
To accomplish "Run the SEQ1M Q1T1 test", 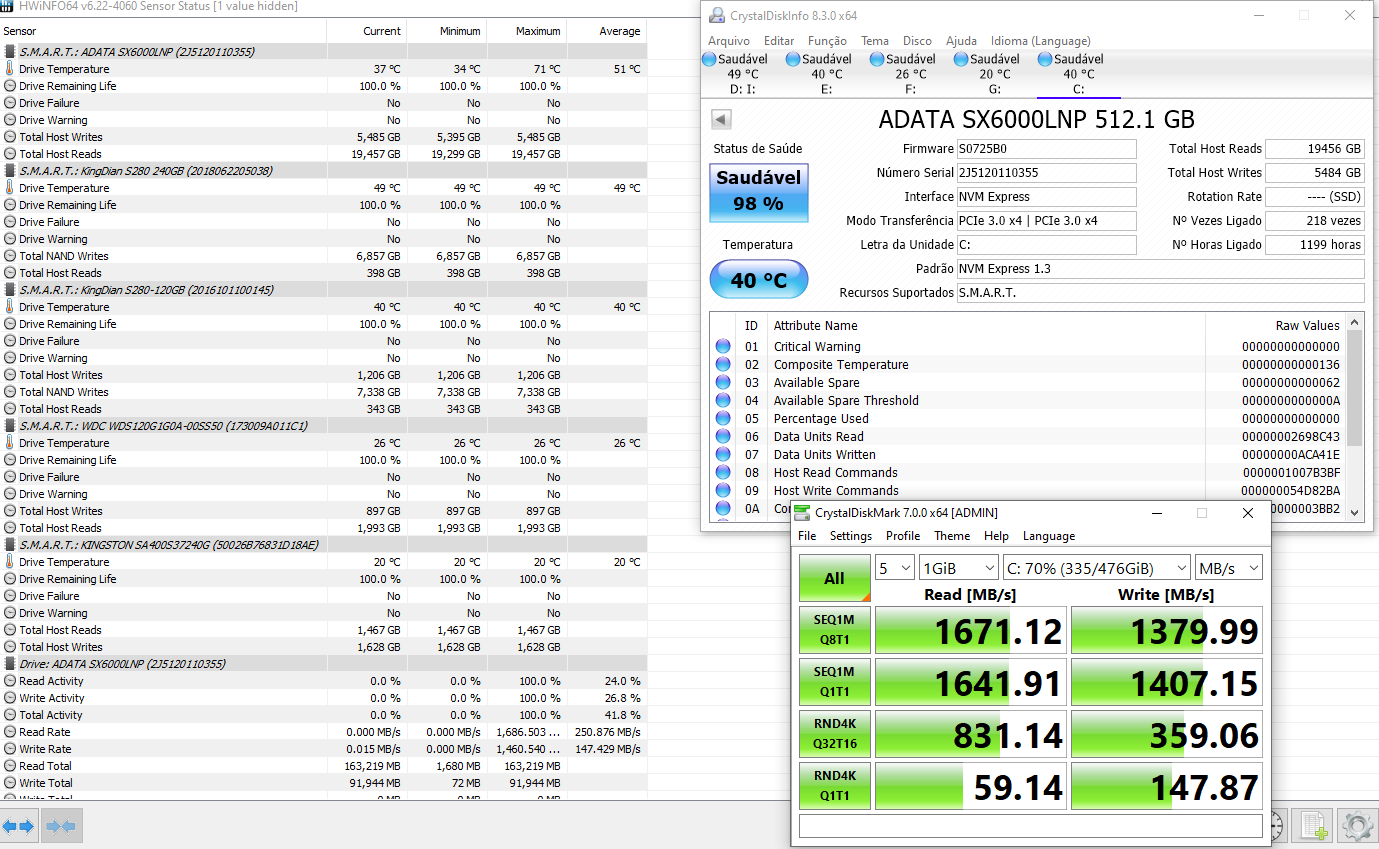I will (834, 682).
